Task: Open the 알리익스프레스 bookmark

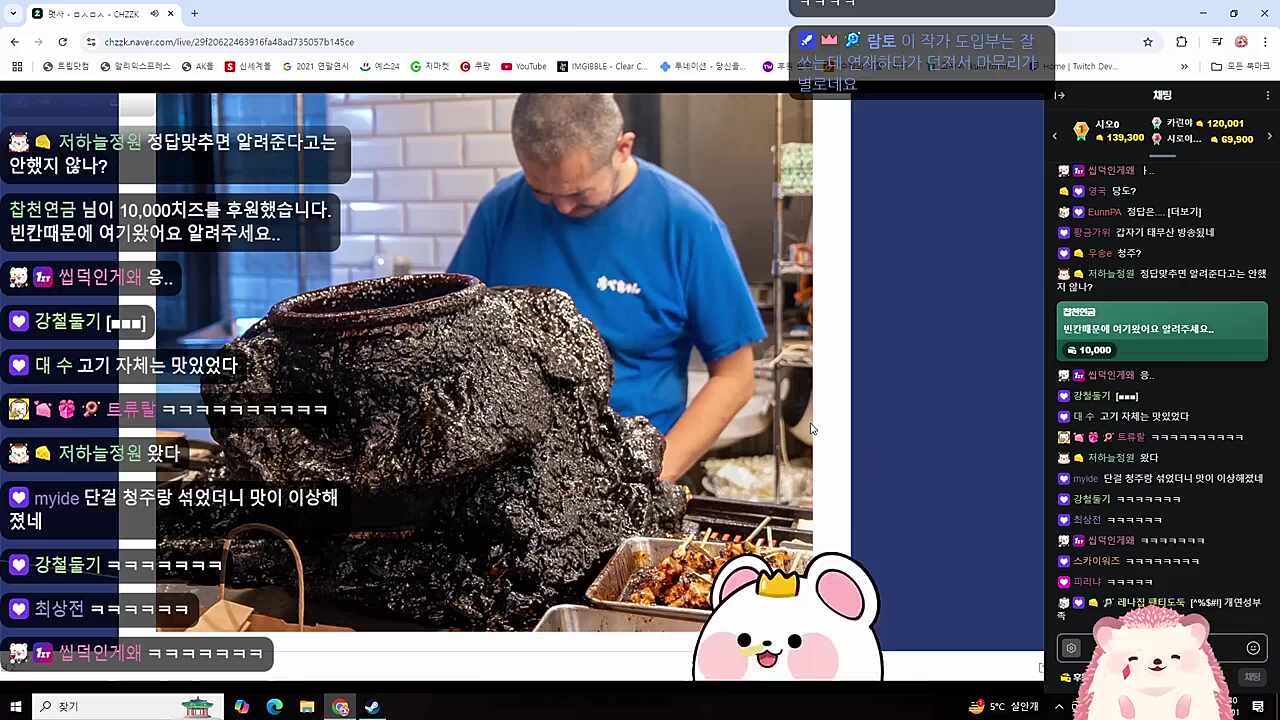Action: coord(135,67)
